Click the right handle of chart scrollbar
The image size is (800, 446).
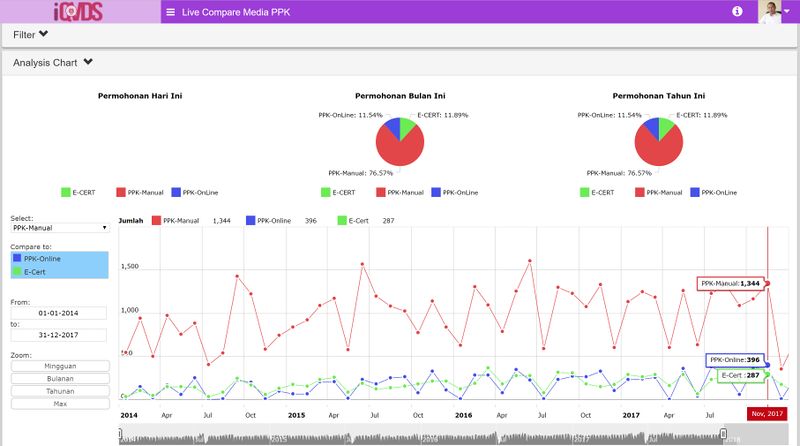(x=723, y=433)
